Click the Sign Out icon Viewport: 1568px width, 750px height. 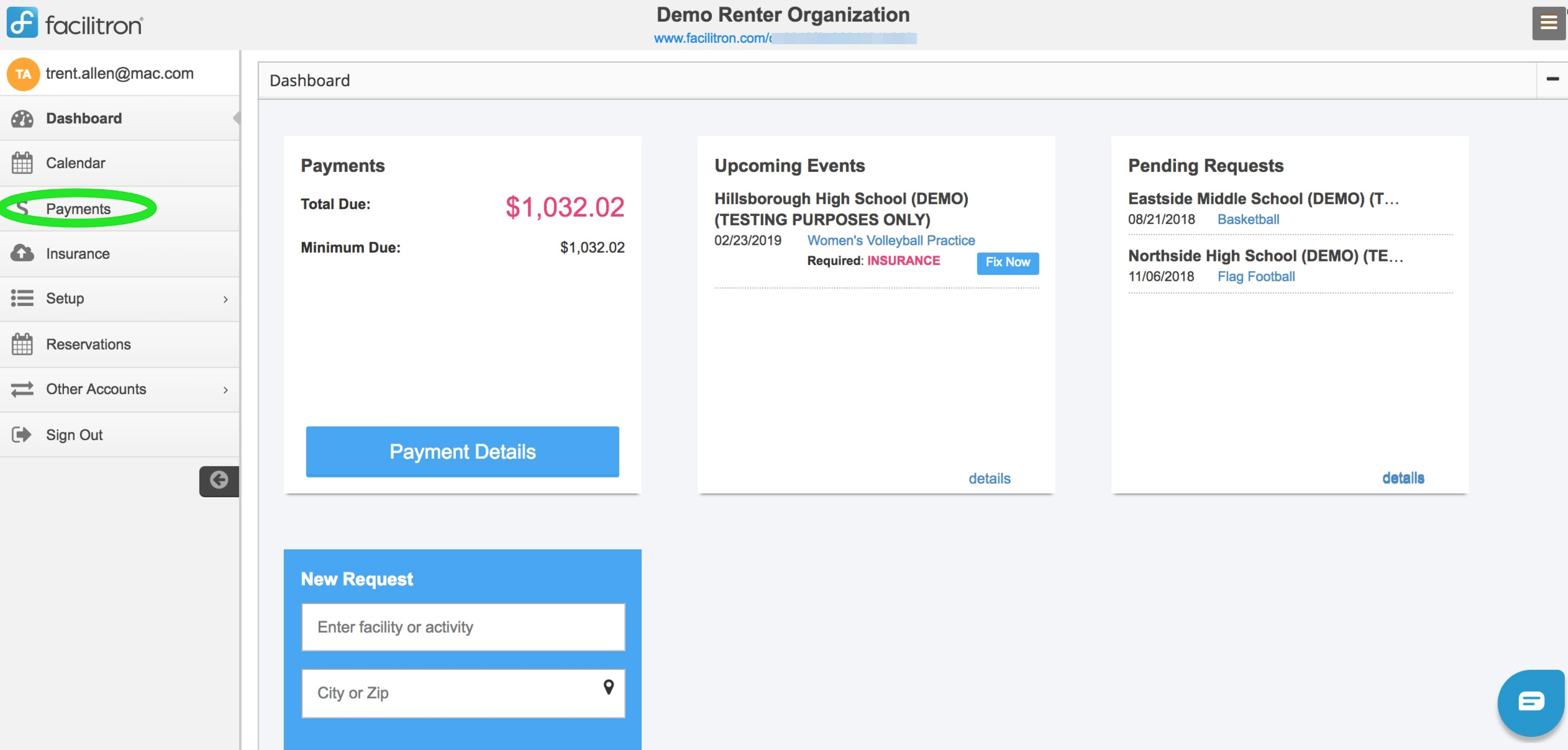(x=22, y=435)
